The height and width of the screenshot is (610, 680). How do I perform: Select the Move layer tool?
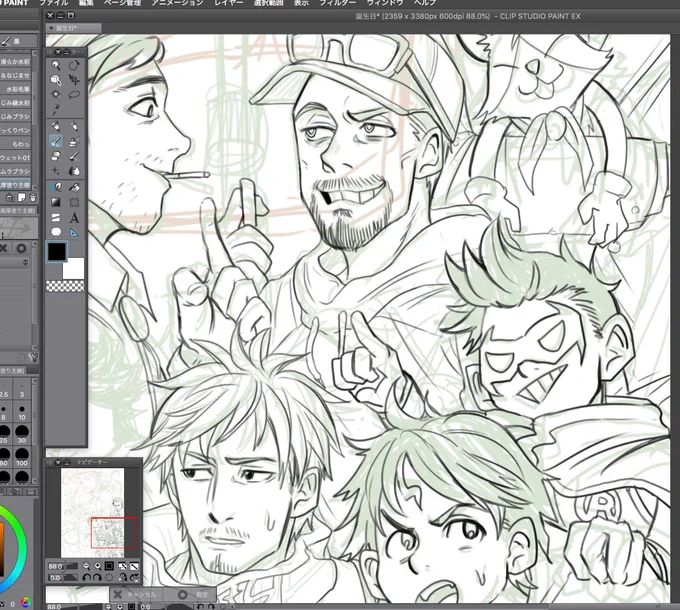(74, 80)
